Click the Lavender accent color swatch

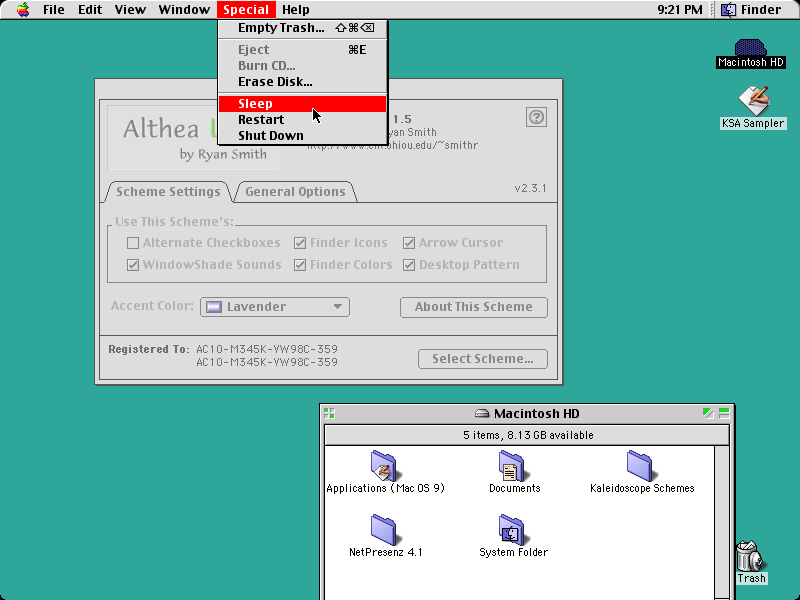(x=214, y=307)
